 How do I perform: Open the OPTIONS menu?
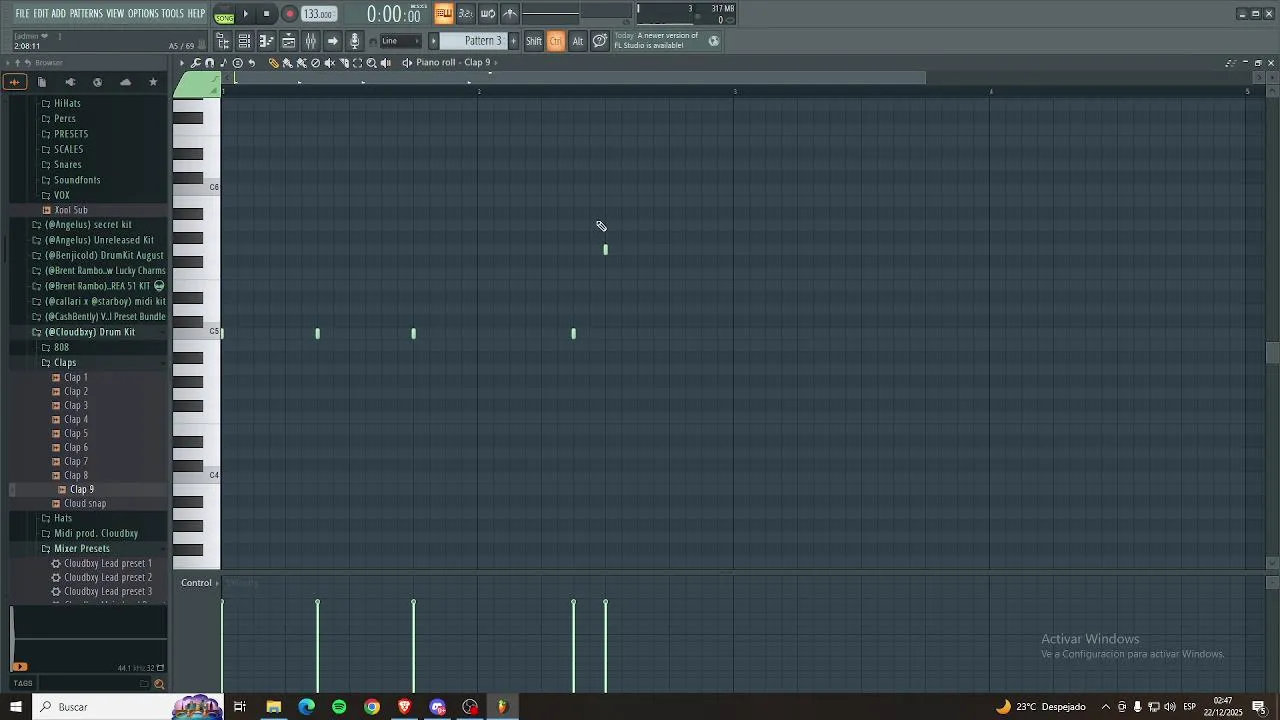coord(143,14)
